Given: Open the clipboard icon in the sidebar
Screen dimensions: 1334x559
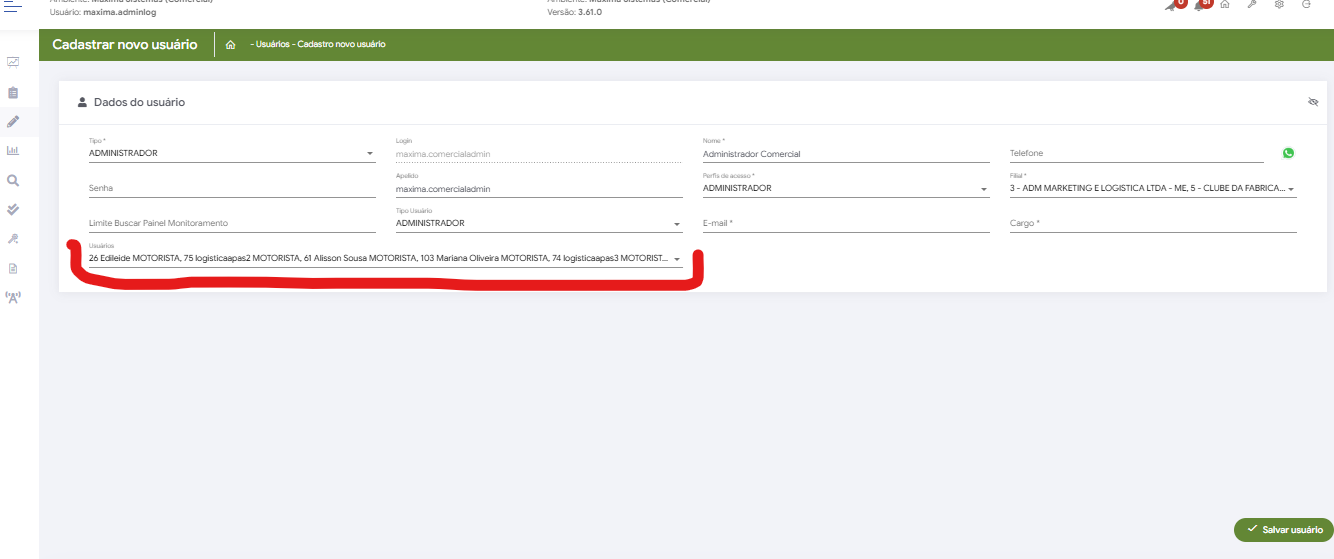Looking at the screenshot, I should click(x=13, y=92).
